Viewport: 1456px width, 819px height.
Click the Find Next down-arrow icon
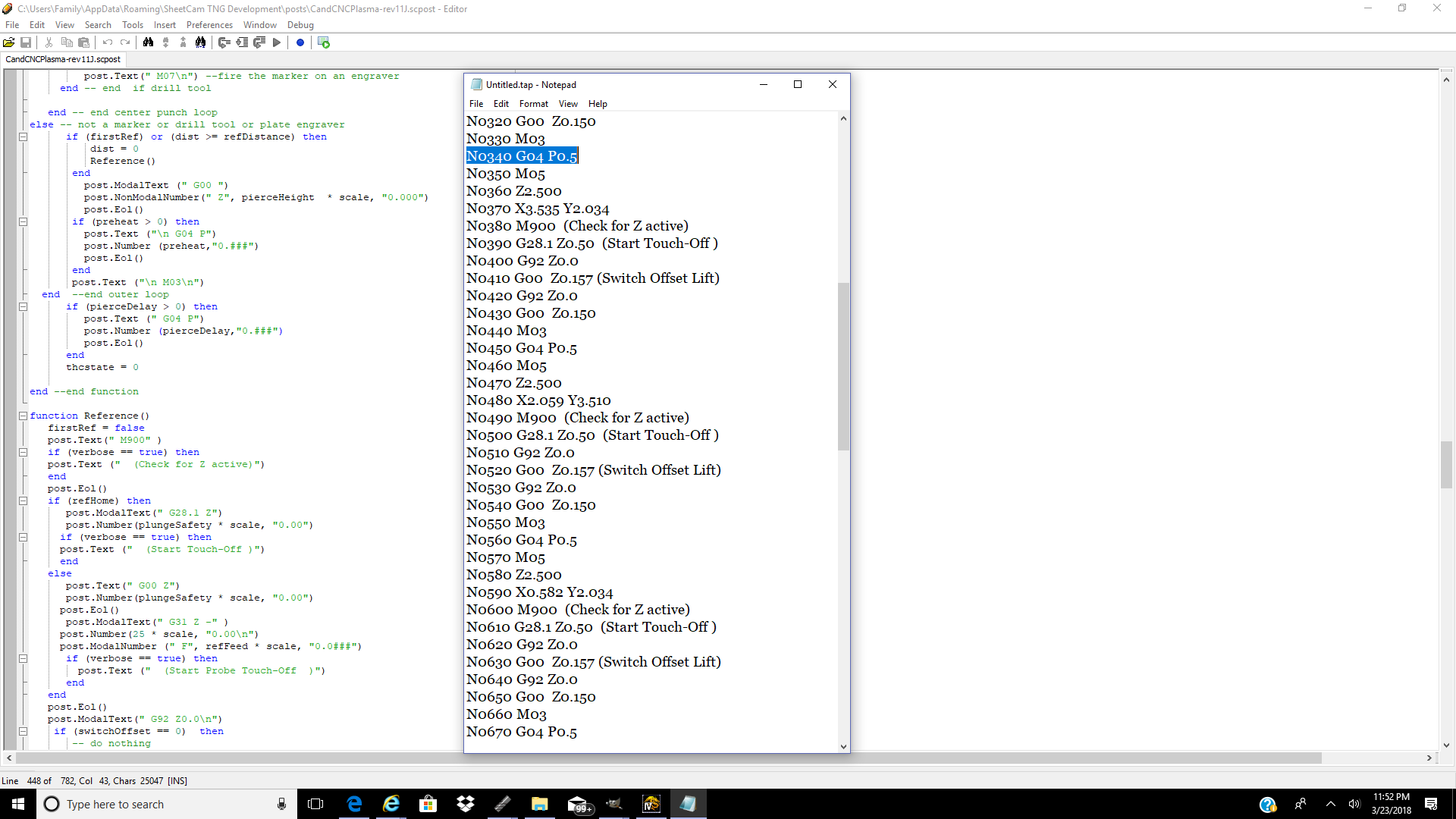click(166, 42)
